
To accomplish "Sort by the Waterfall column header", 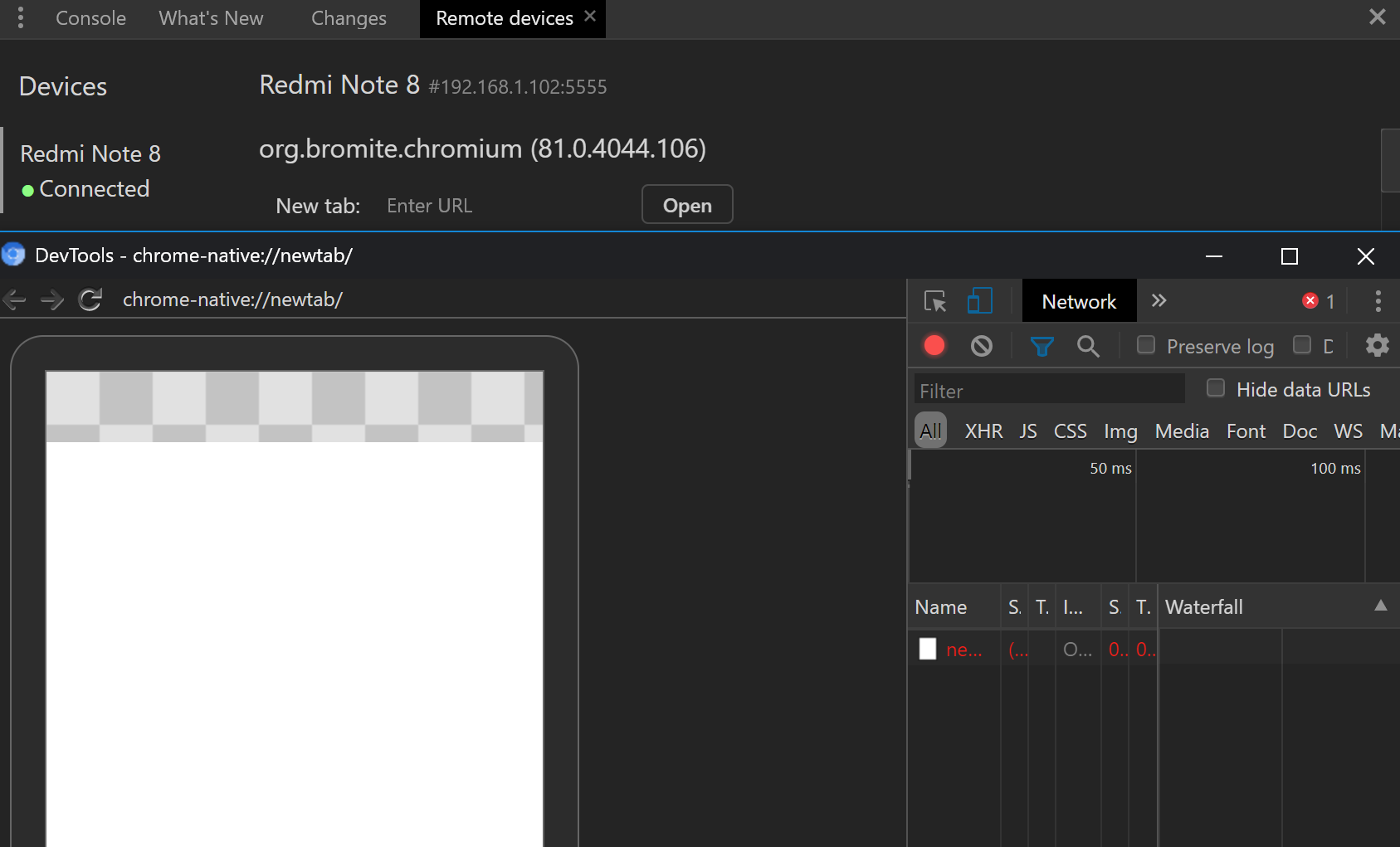I will point(1278,606).
